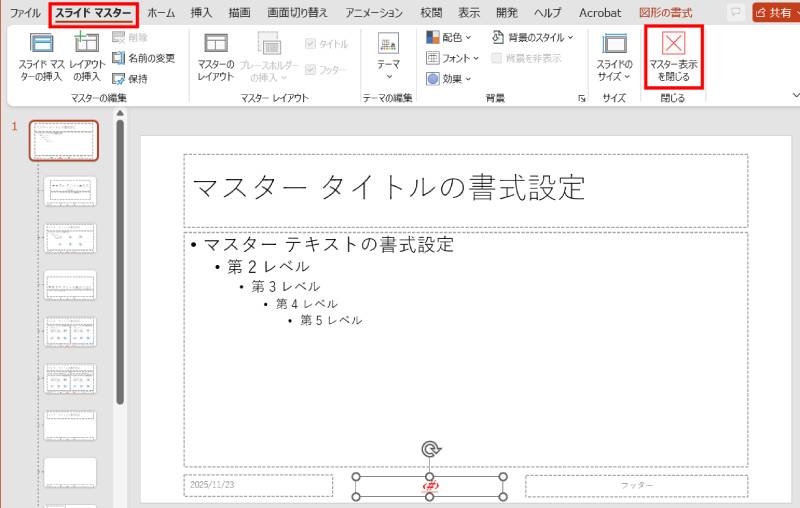Toggle the Footers (フッター) checkbox
This screenshot has height=508, width=800.
point(326,69)
